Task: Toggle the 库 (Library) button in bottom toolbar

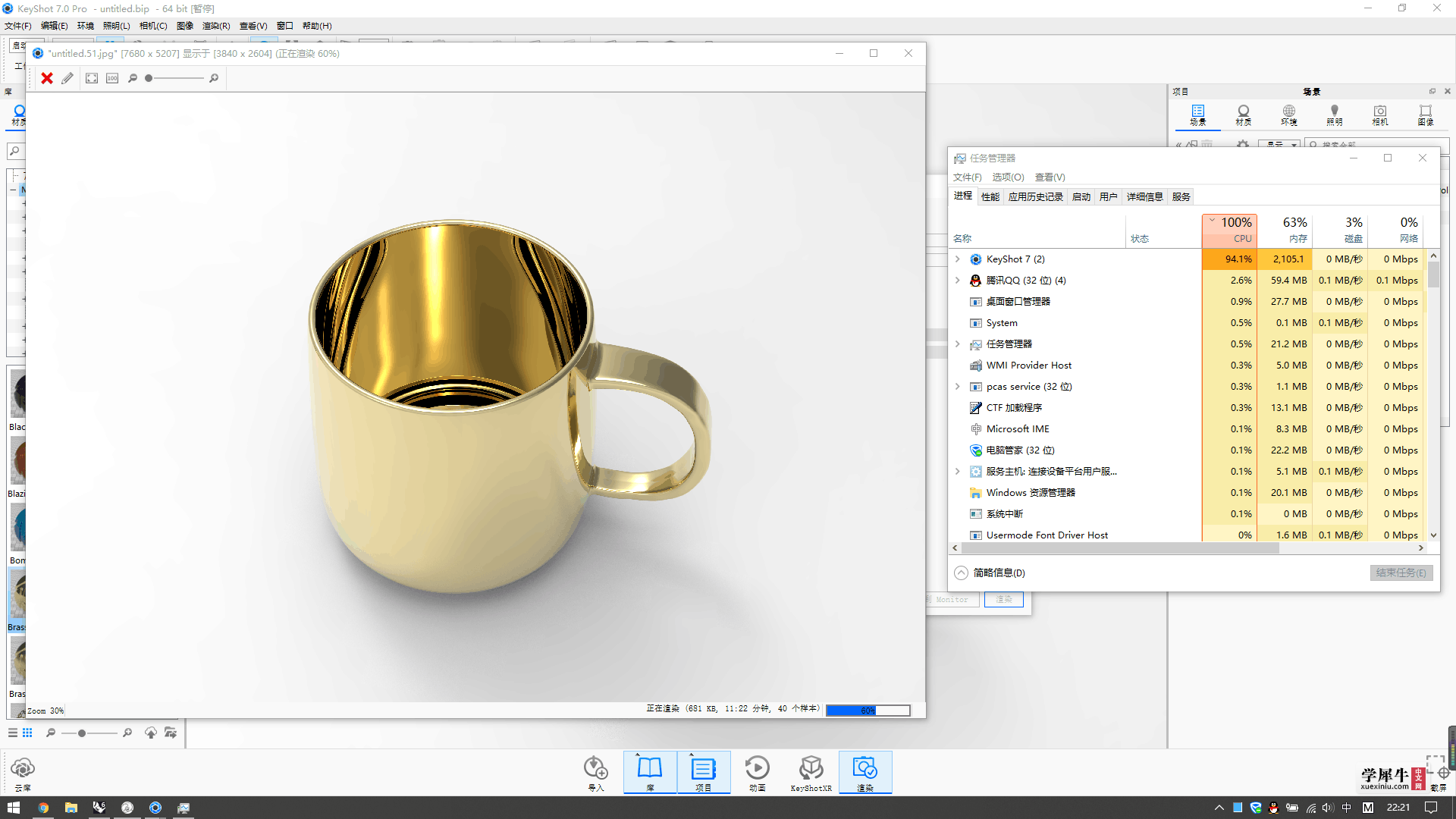Action: click(650, 773)
